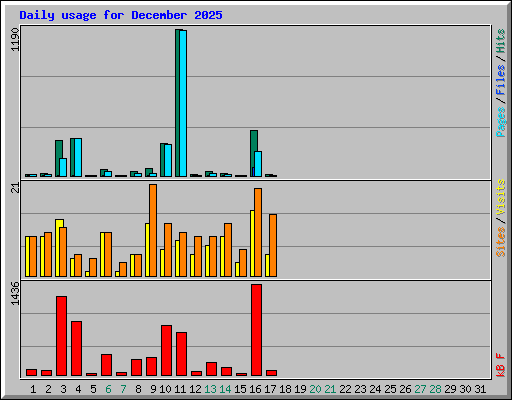Click day label 9 on the x-axis

(x=153, y=389)
